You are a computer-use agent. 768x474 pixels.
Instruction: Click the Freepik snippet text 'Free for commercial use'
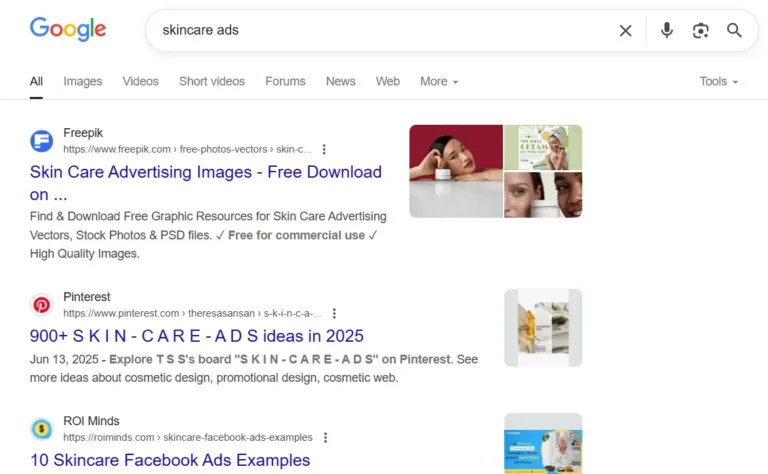tap(296, 236)
